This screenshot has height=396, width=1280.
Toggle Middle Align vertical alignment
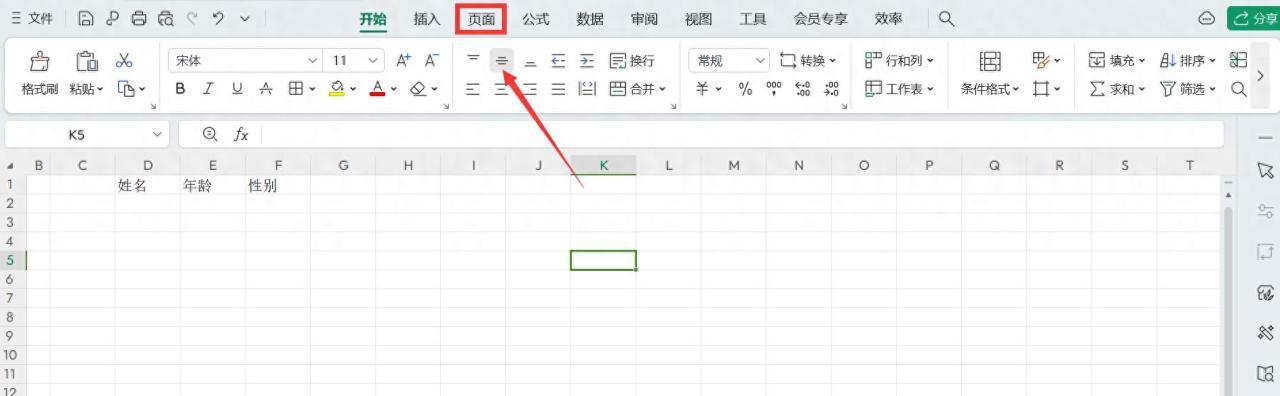click(502, 61)
